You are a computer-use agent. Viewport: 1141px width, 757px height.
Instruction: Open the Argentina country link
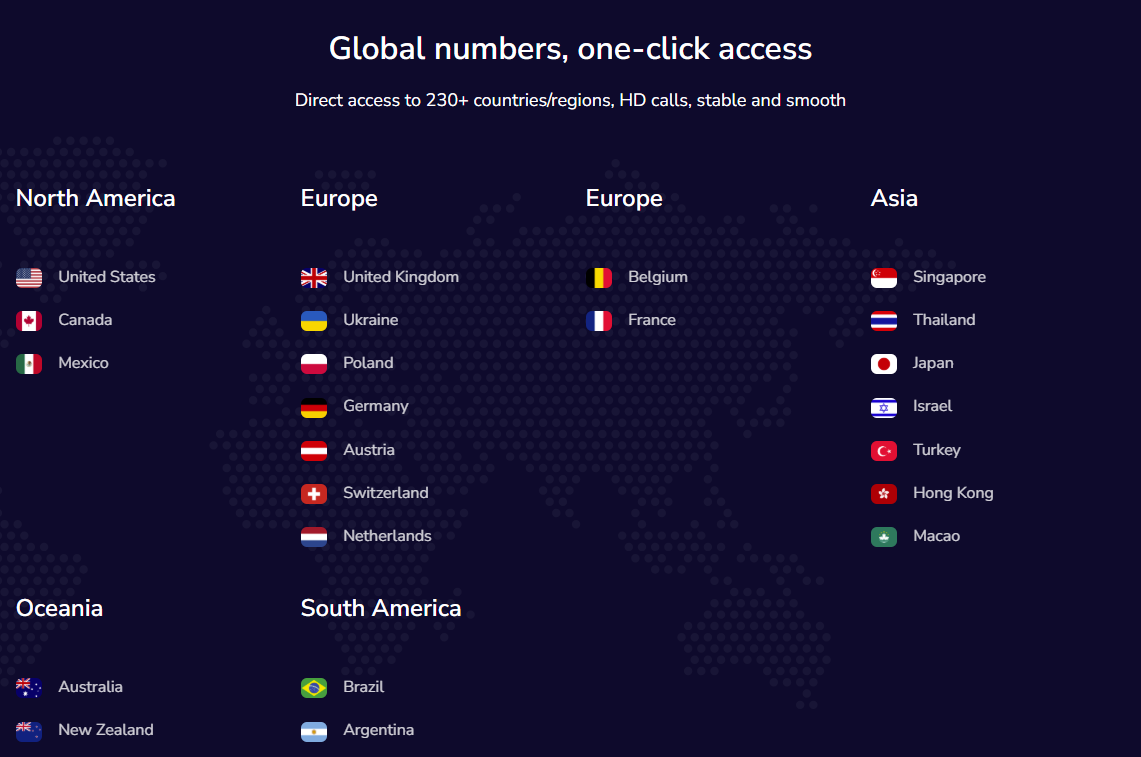378,730
